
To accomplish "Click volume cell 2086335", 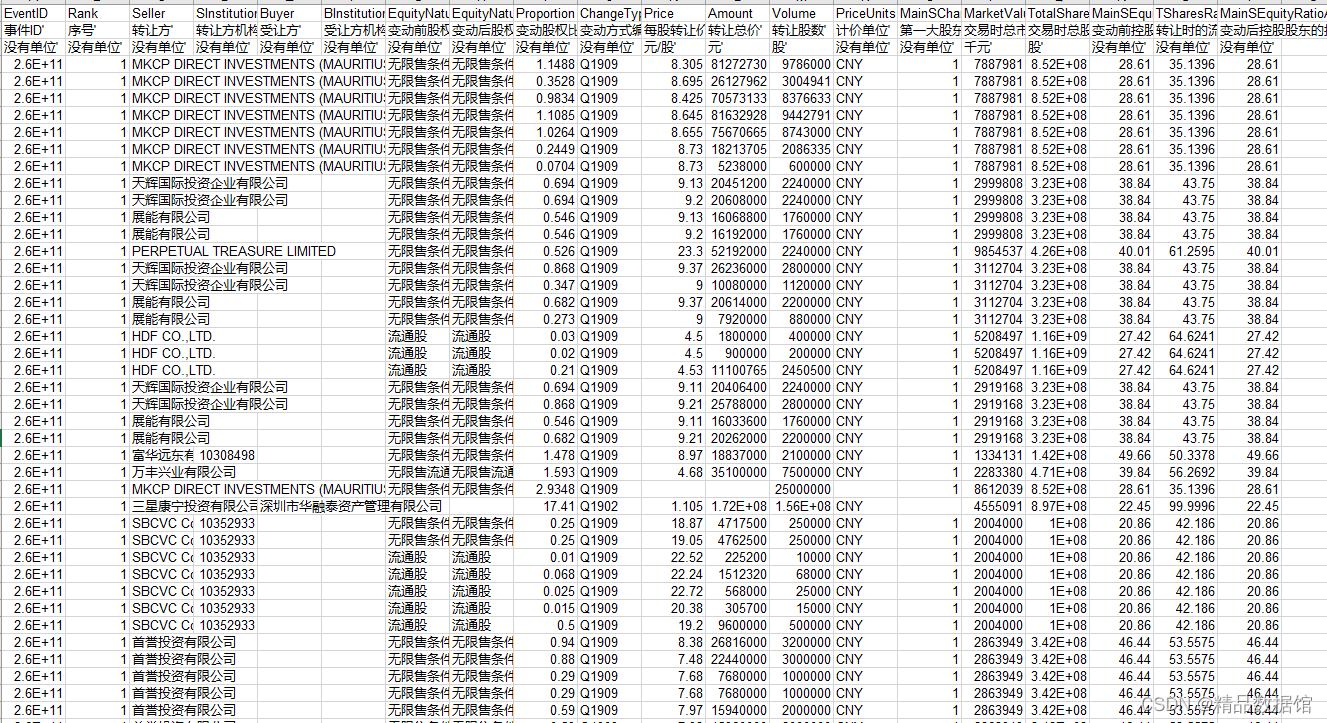I will (x=801, y=149).
